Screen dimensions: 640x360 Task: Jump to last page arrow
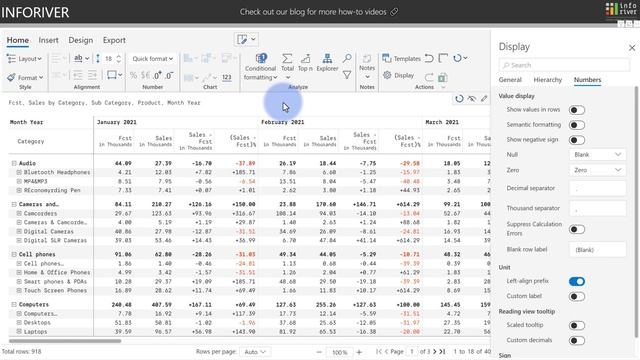click(x=442, y=351)
